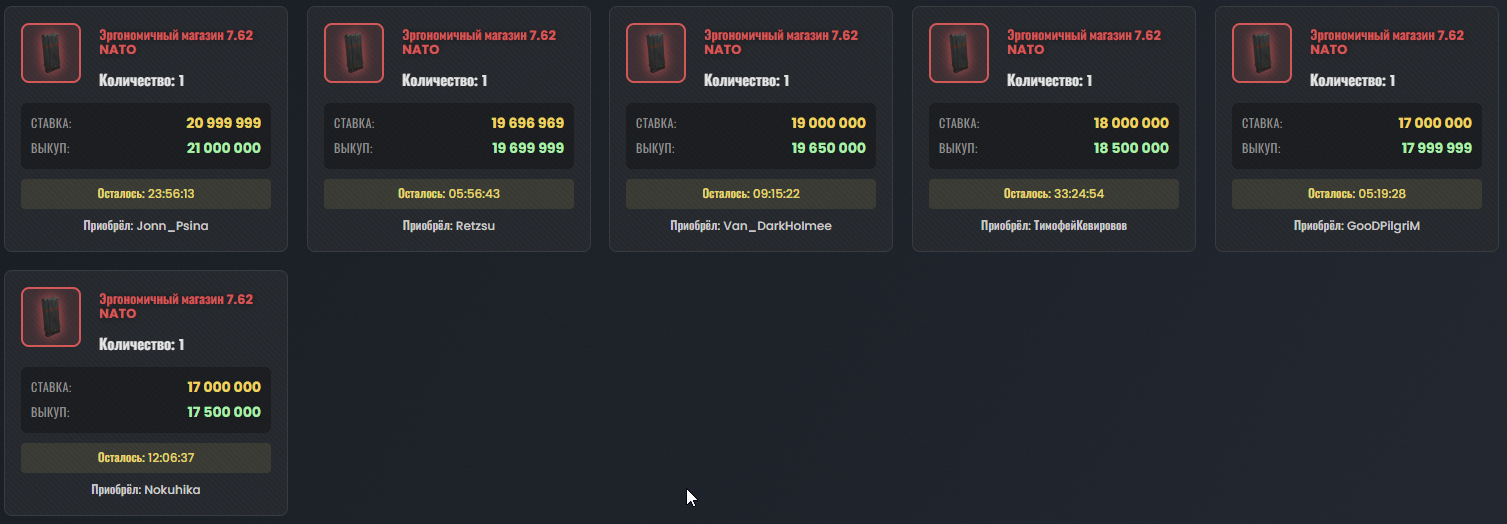Screen dimensions: 1507x524
Task: Click buyer name Nokuhika
Action: [172, 490]
